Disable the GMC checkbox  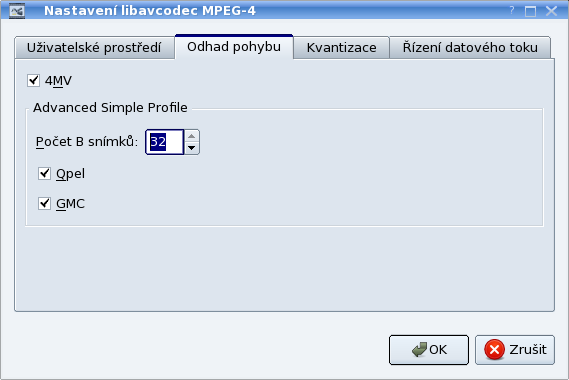click(44, 203)
